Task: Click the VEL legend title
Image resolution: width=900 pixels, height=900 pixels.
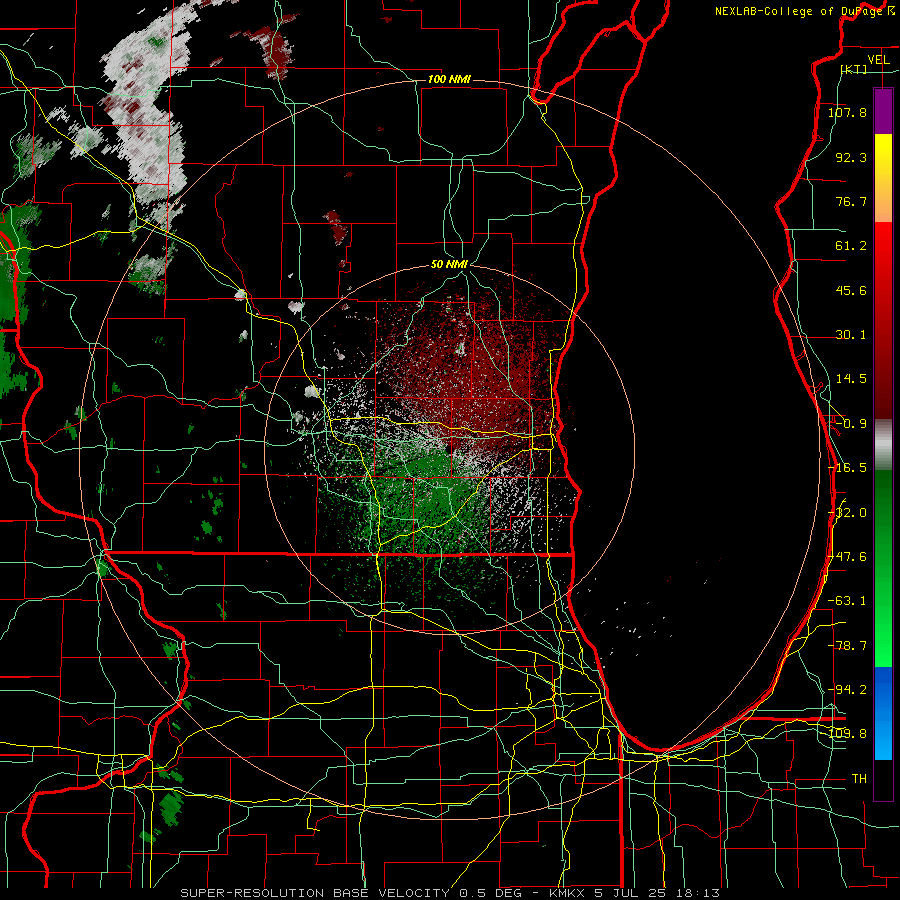Action: click(878, 60)
